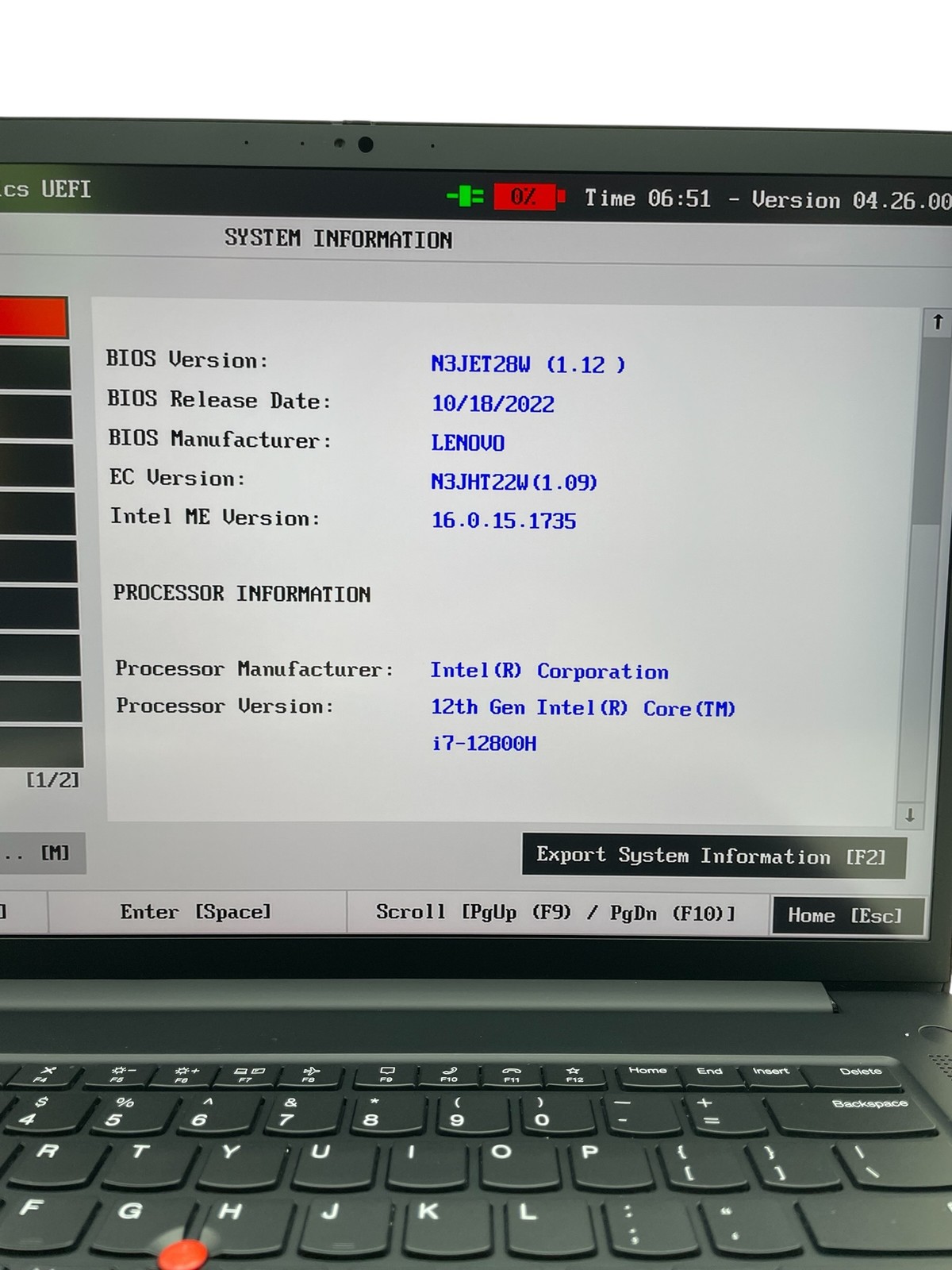Click the EC Version: label

pos(178,478)
